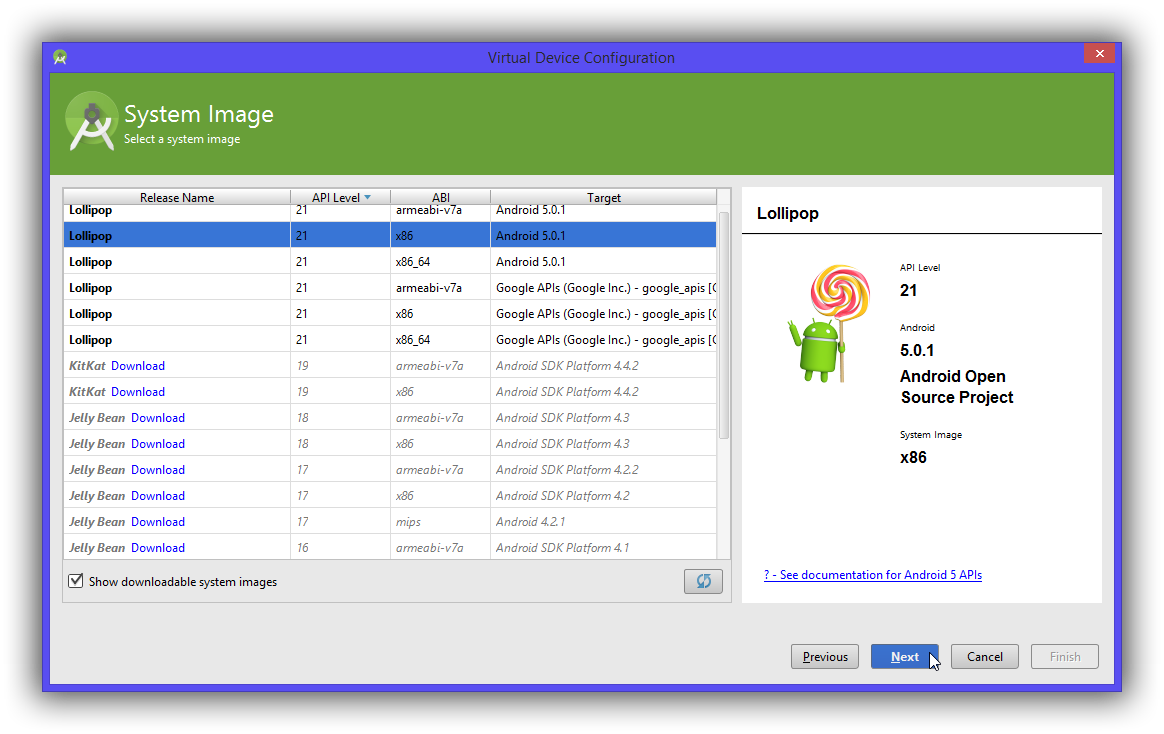Select Lollipop x86_64 Google APIs row
The image size is (1164, 734).
point(390,339)
